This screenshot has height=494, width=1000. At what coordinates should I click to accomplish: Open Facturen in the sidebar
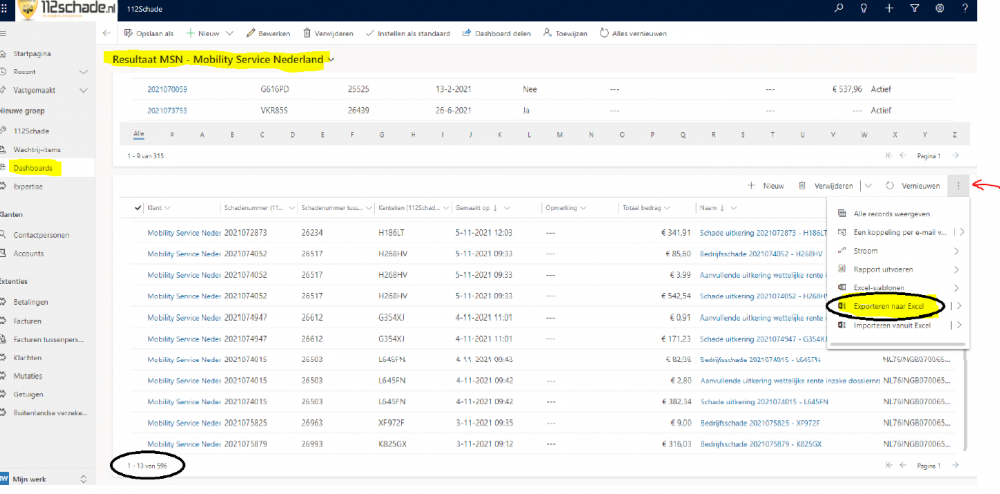[x=28, y=321]
